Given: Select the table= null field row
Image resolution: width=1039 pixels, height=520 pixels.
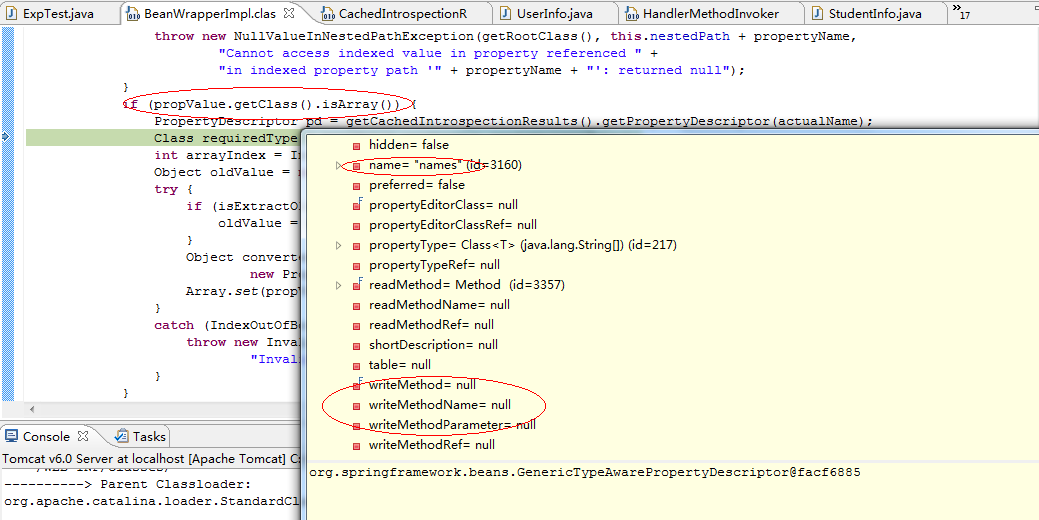Looking at the screenshot, I should point(400,364).
